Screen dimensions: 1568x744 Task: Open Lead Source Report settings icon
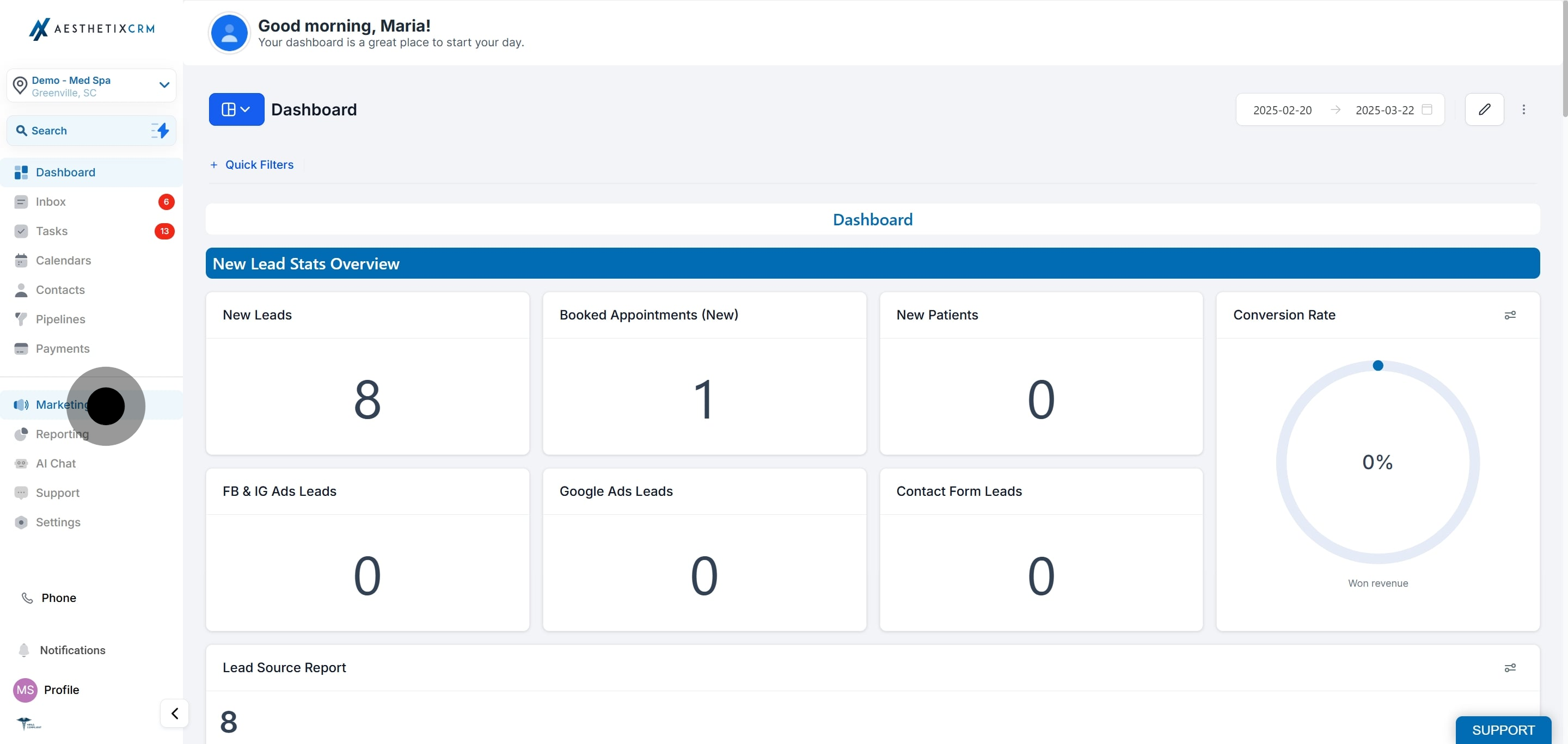(1510, 668)
